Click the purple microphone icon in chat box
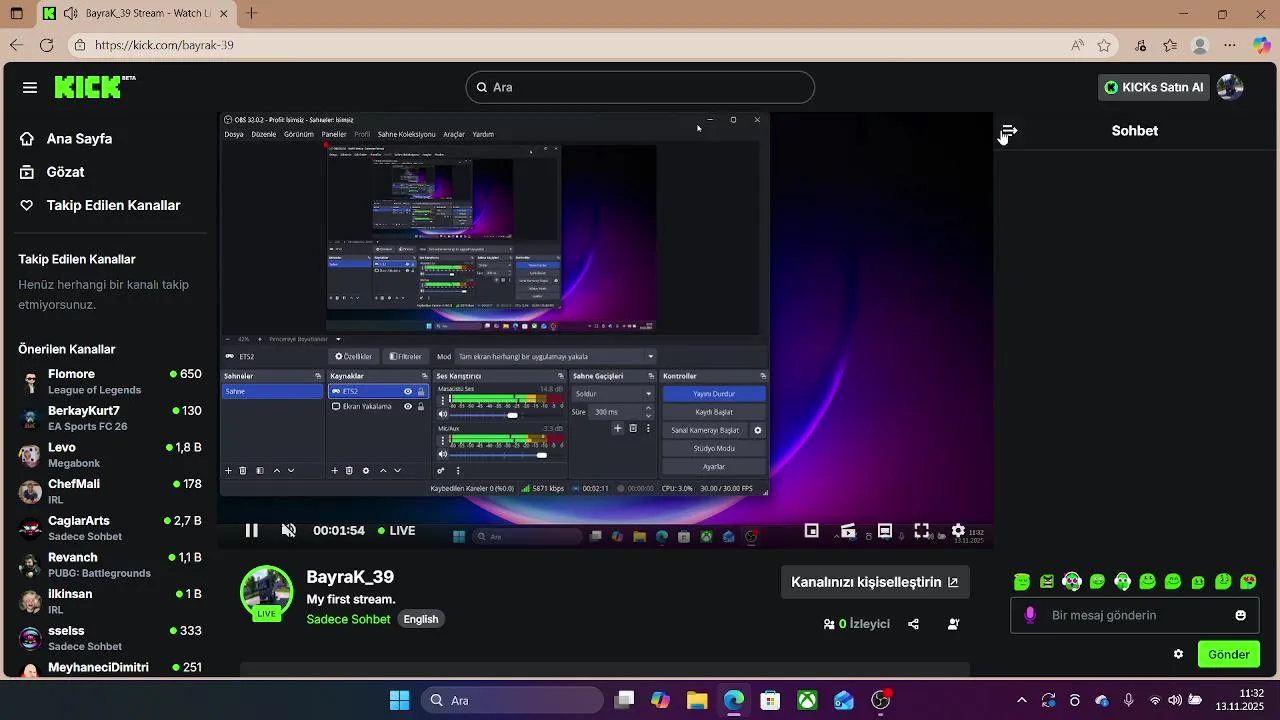 pyautogui.click(x=1030, y=615)
